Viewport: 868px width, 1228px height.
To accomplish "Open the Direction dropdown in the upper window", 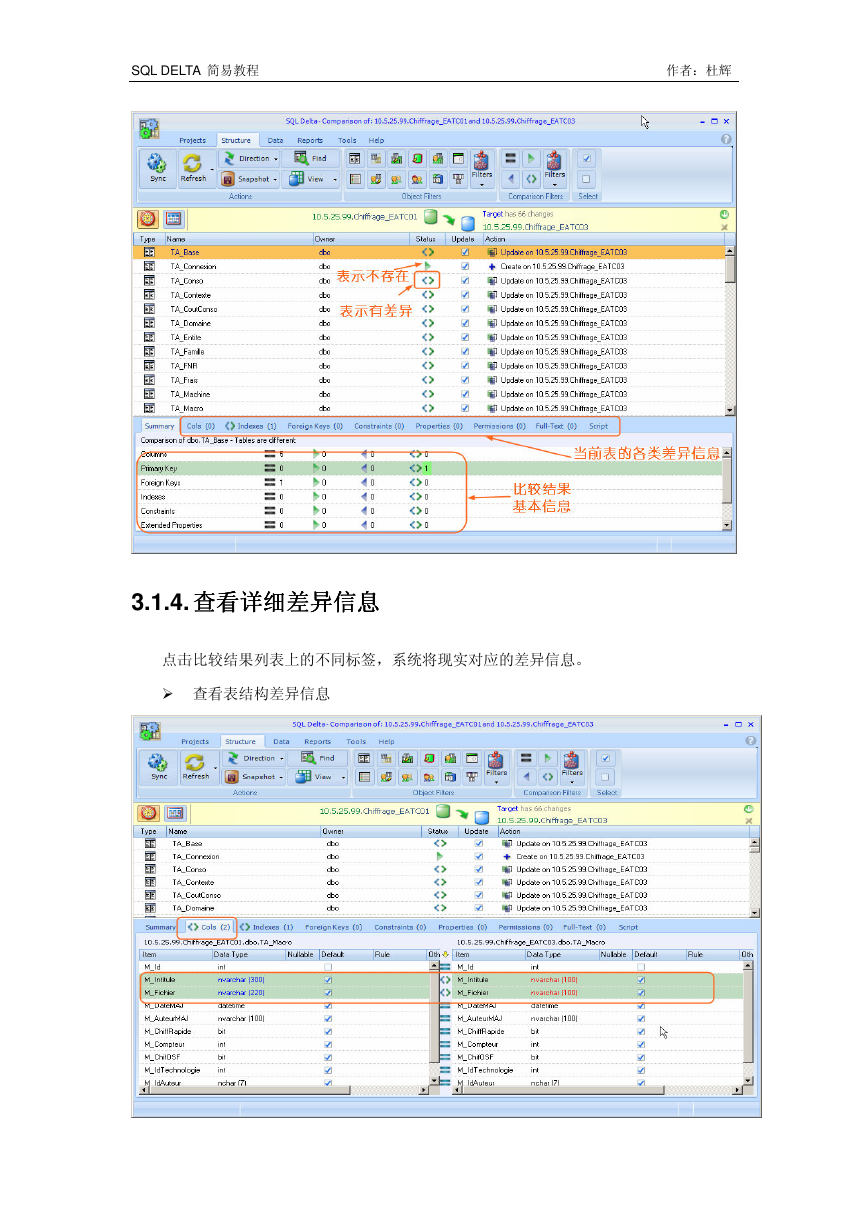I will (249, 158).
